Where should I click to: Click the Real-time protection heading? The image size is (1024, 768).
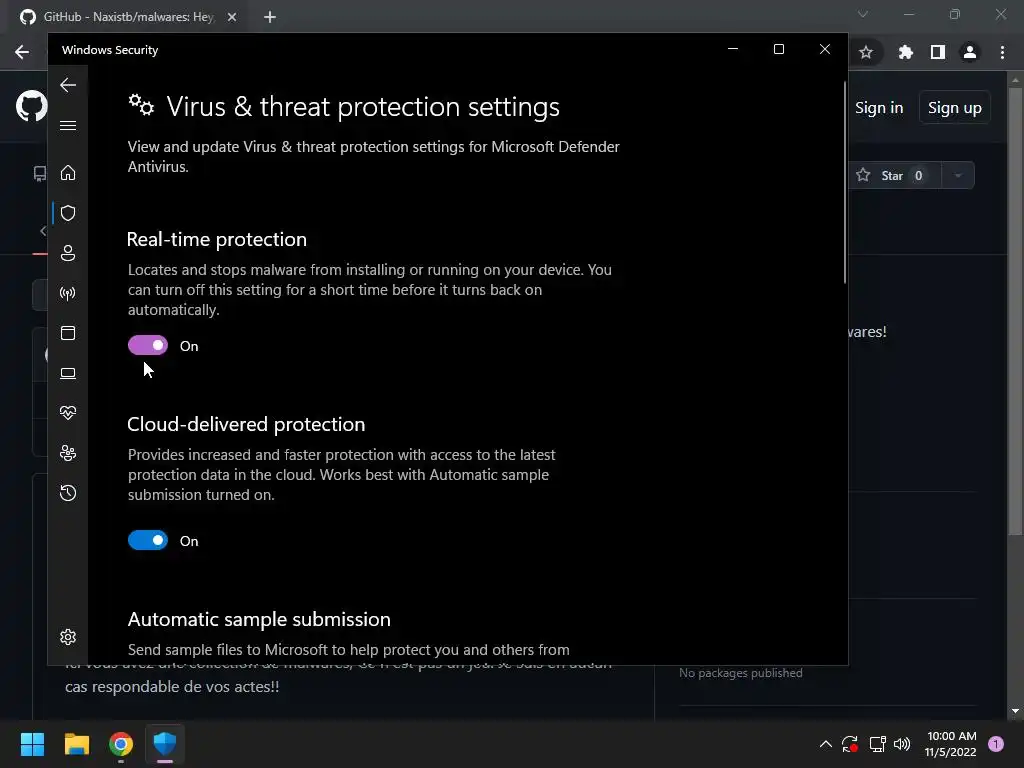217,239
